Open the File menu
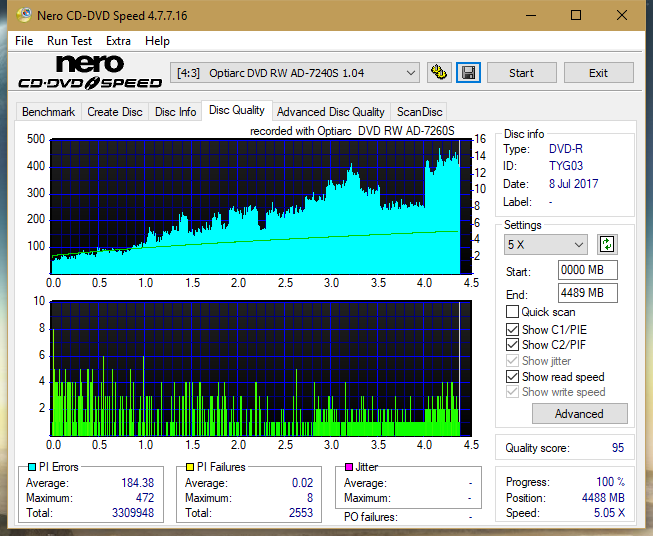653x536 pixels. click(x=24, y=41)
